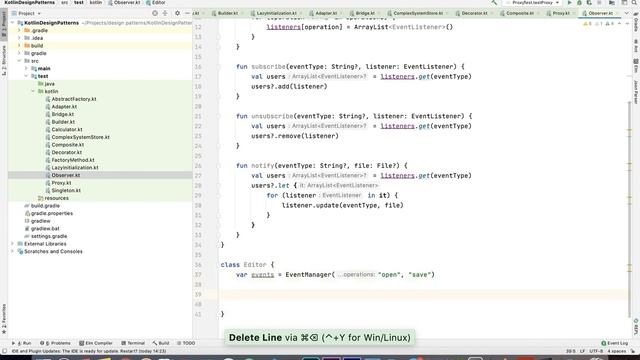Screen dimensions: 640x360
Task: Hide the Project panel with the minus icon
Action: pos(187,13)
